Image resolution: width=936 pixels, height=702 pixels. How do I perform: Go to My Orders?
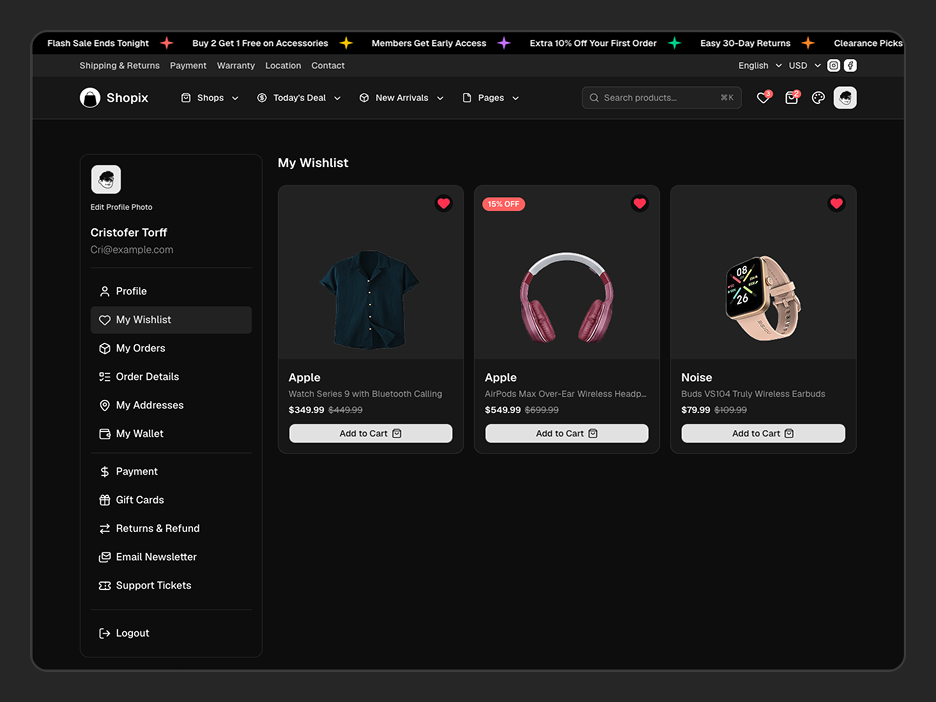[x=171, y=349]
